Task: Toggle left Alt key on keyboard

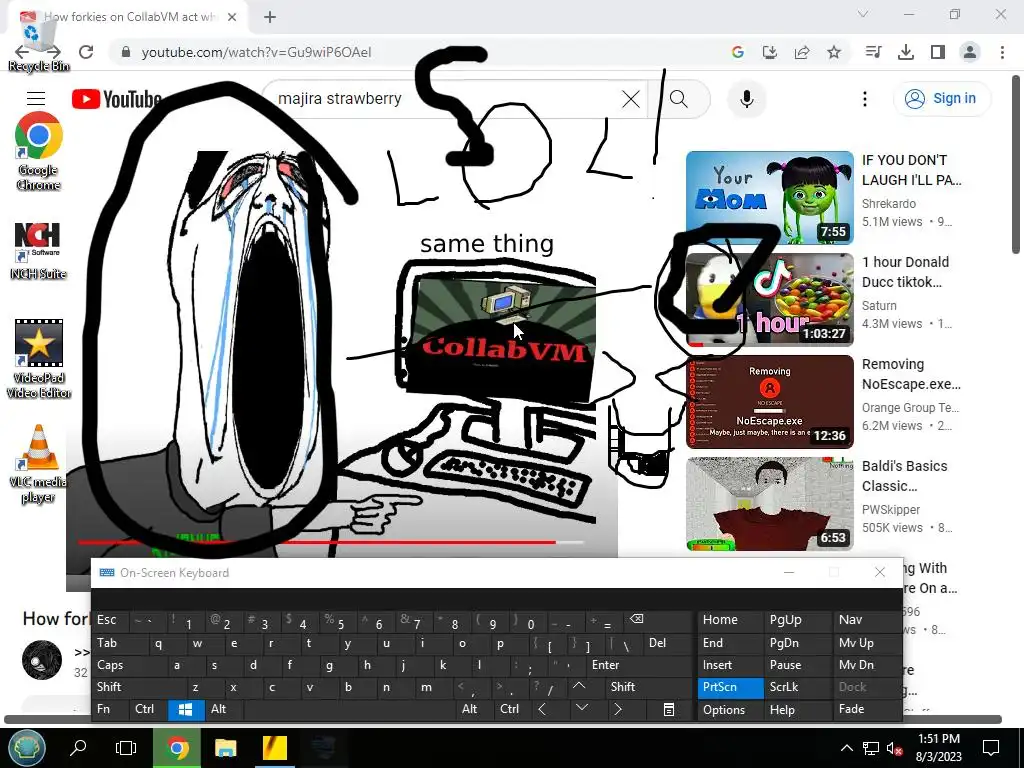Action: click(224, 709)
